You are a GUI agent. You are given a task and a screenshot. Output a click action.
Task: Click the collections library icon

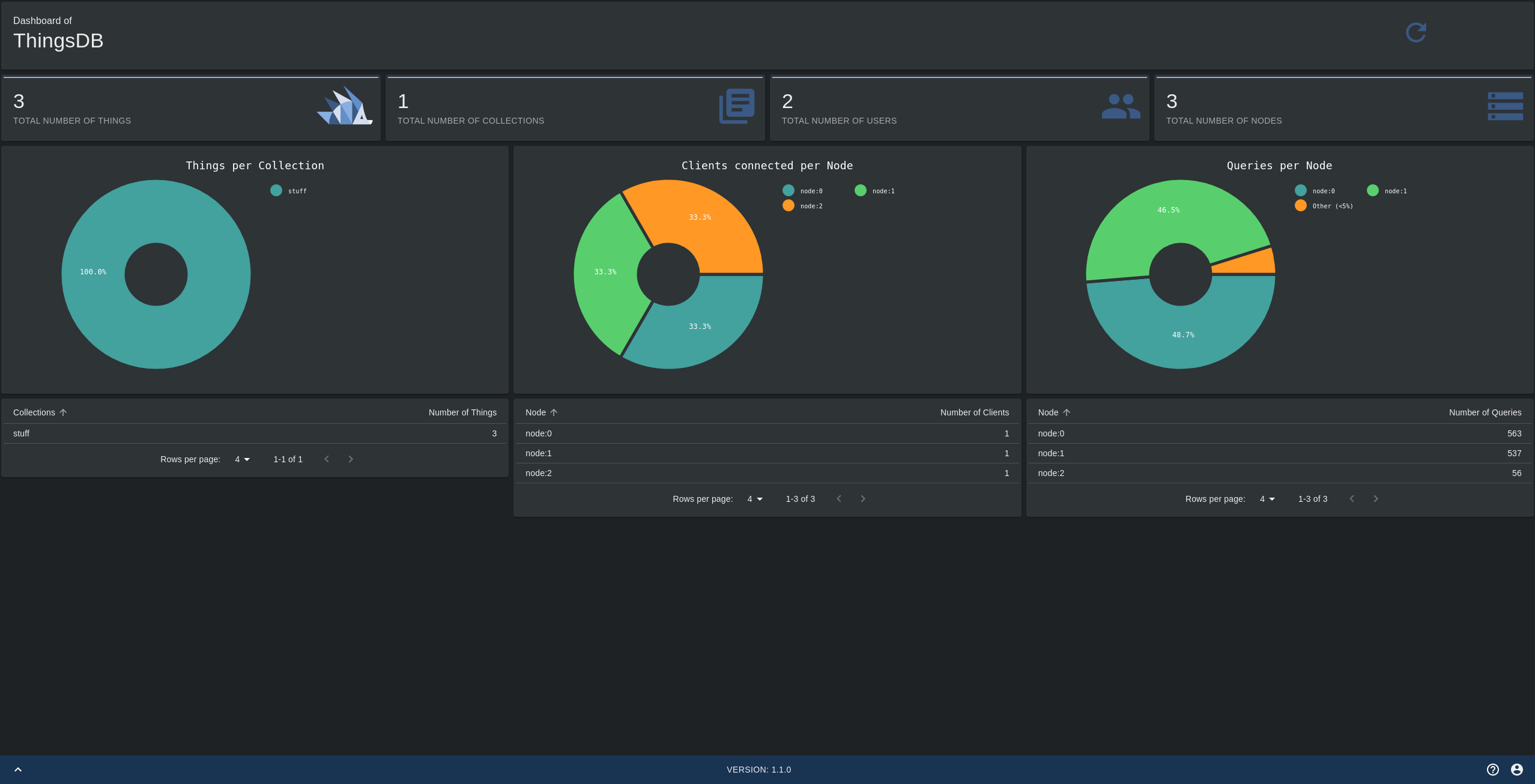[x=737, y=106]
